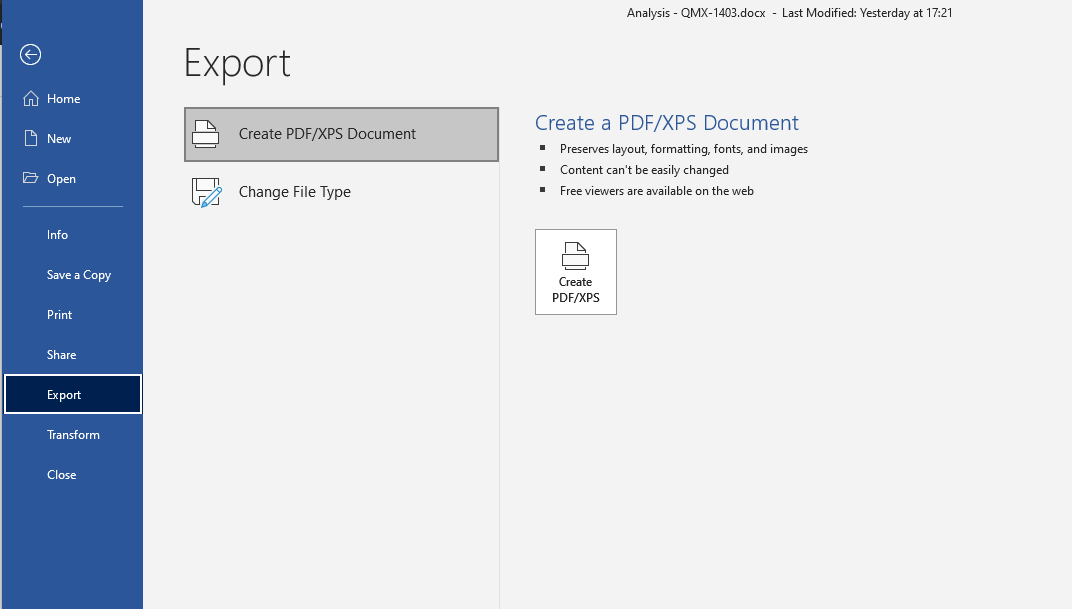Open the Transform option
This screenshot has width=1072, height=609.
point(72,435)
